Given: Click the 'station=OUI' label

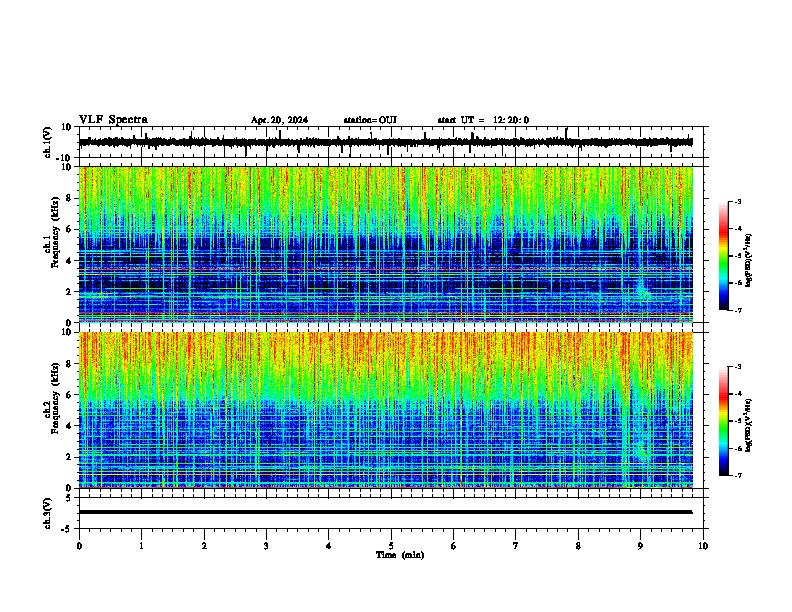Looking at the screenshot, I should coord(370,120).
